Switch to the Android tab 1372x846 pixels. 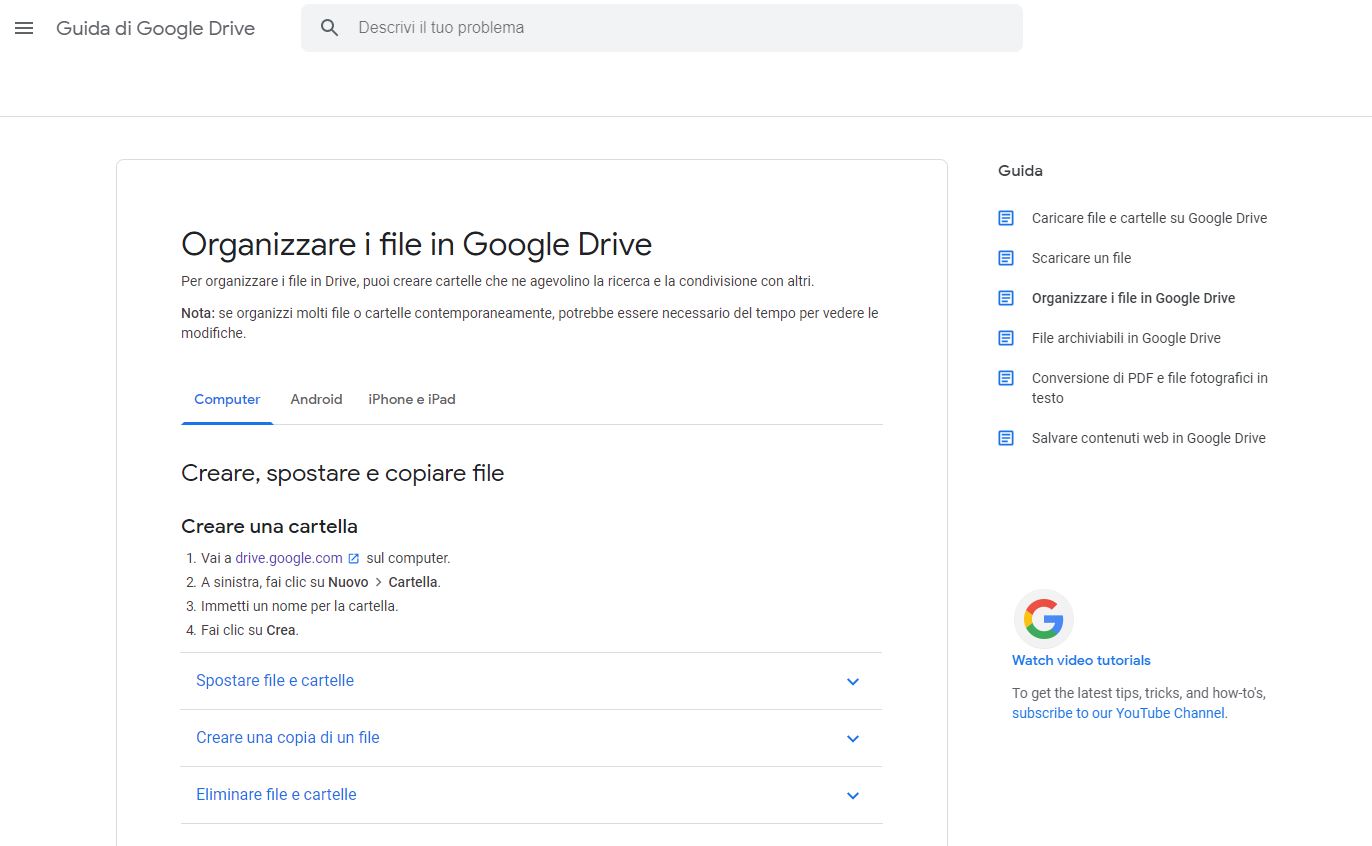click(x=316, y=400)
